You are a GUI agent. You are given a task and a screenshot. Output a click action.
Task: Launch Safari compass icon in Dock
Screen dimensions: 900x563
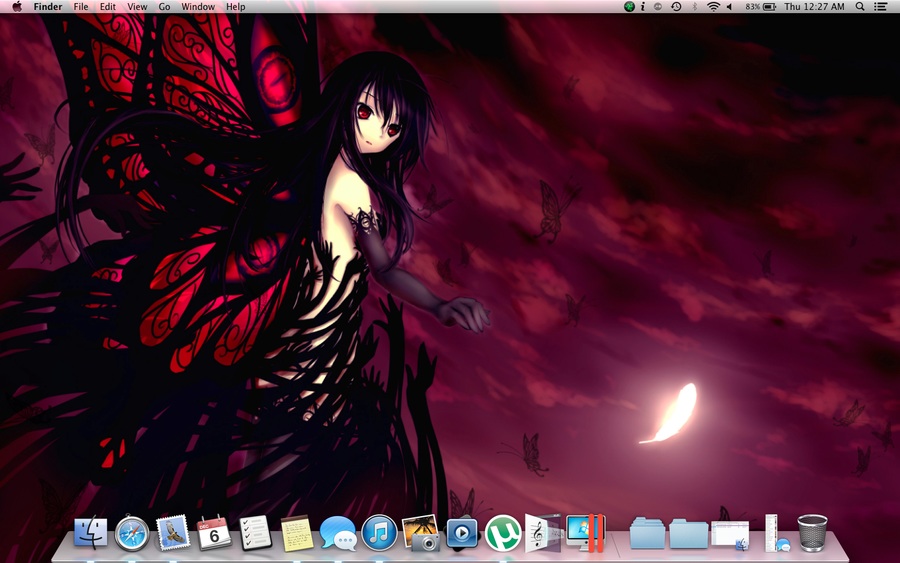(x=132, y=533)
